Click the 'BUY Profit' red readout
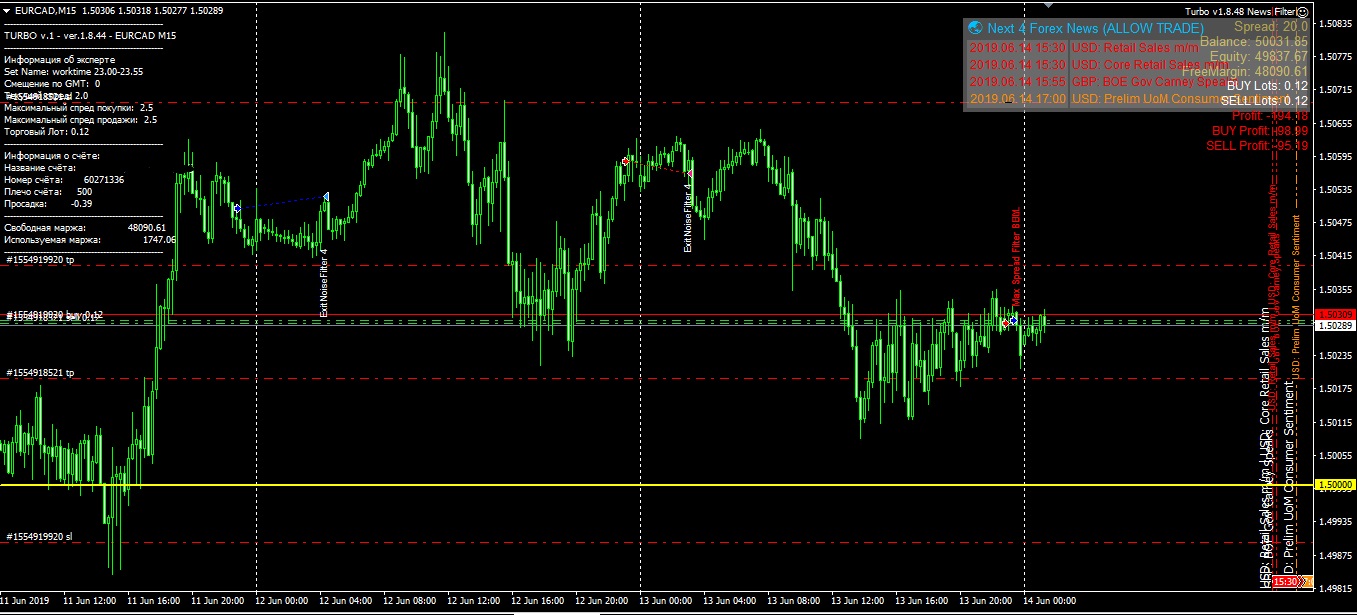 [1260, 131]
